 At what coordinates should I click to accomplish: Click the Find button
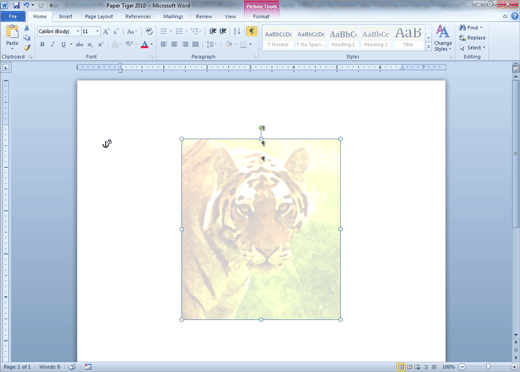click(x=471, y=28)
